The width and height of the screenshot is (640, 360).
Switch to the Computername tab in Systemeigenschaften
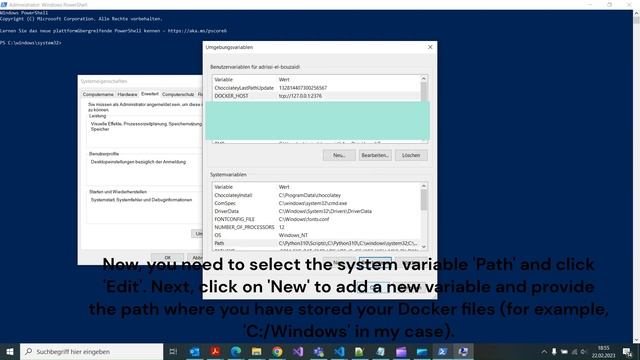[98, 94]
